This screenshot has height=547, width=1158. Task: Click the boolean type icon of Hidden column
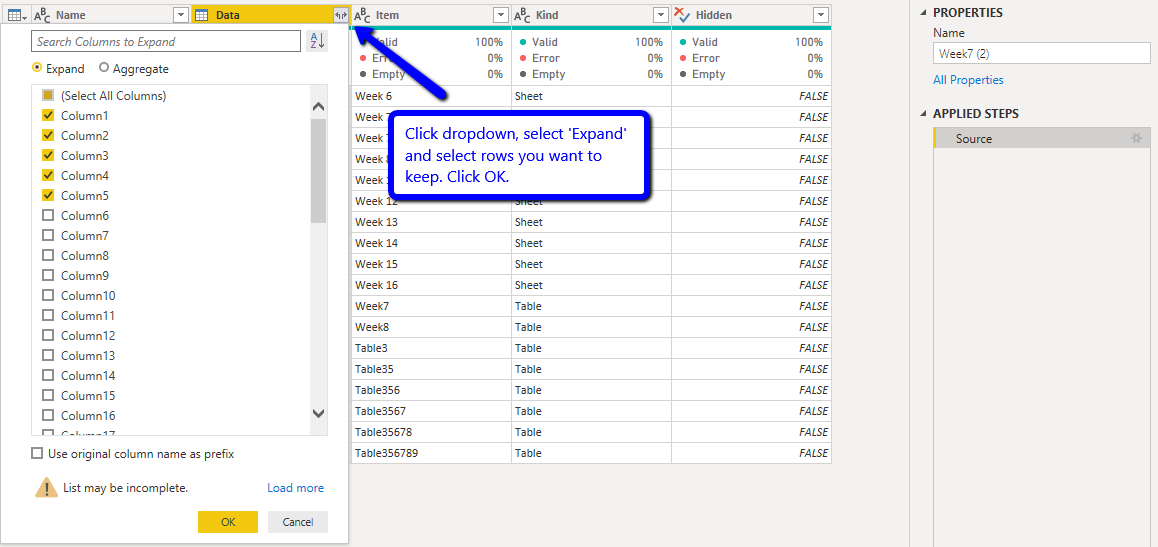(x=682, y=15)
